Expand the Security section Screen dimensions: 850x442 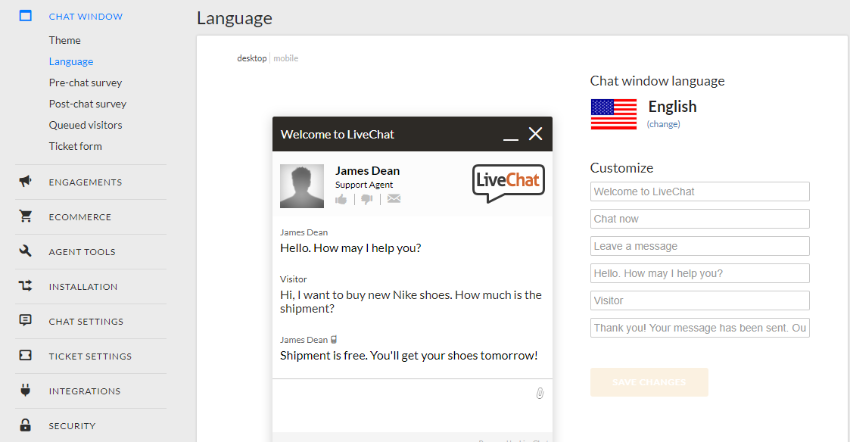(72, 426)
